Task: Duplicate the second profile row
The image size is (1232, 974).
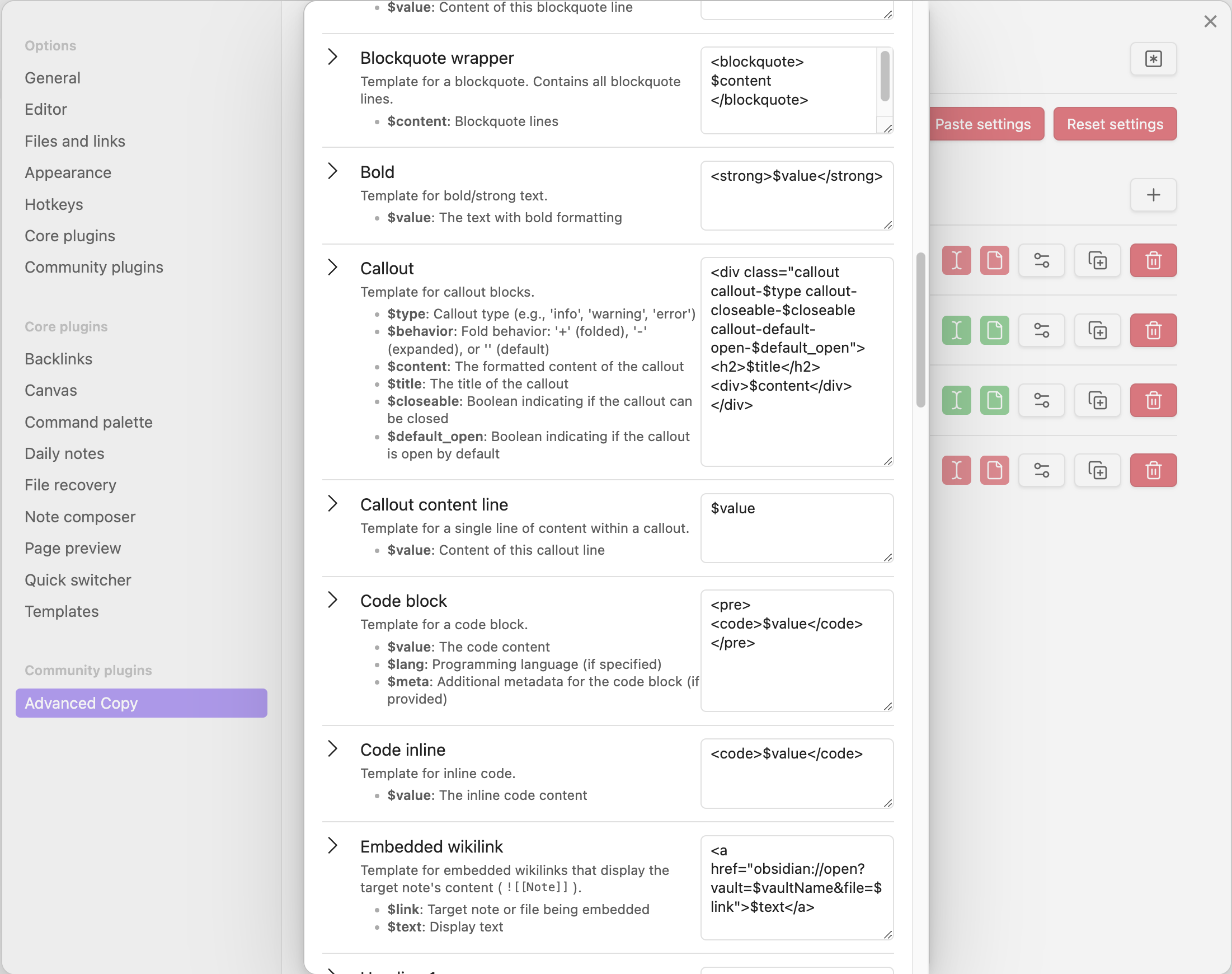Action: click(x=1097, y=331)
